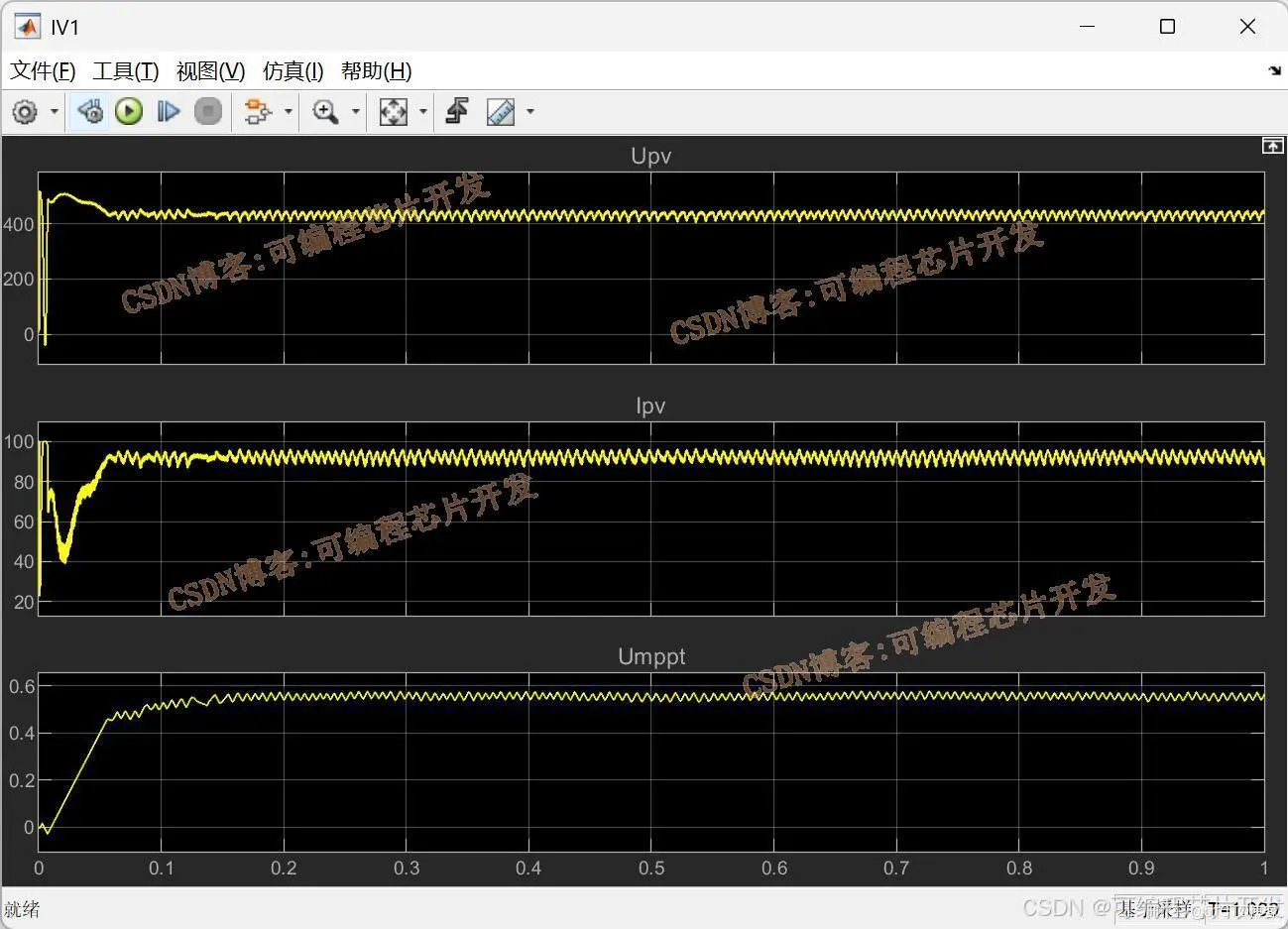This screenshot has width=1288, height=929.
Task: Open the 文件(F) menu
Action: click(x=43, y=71)
